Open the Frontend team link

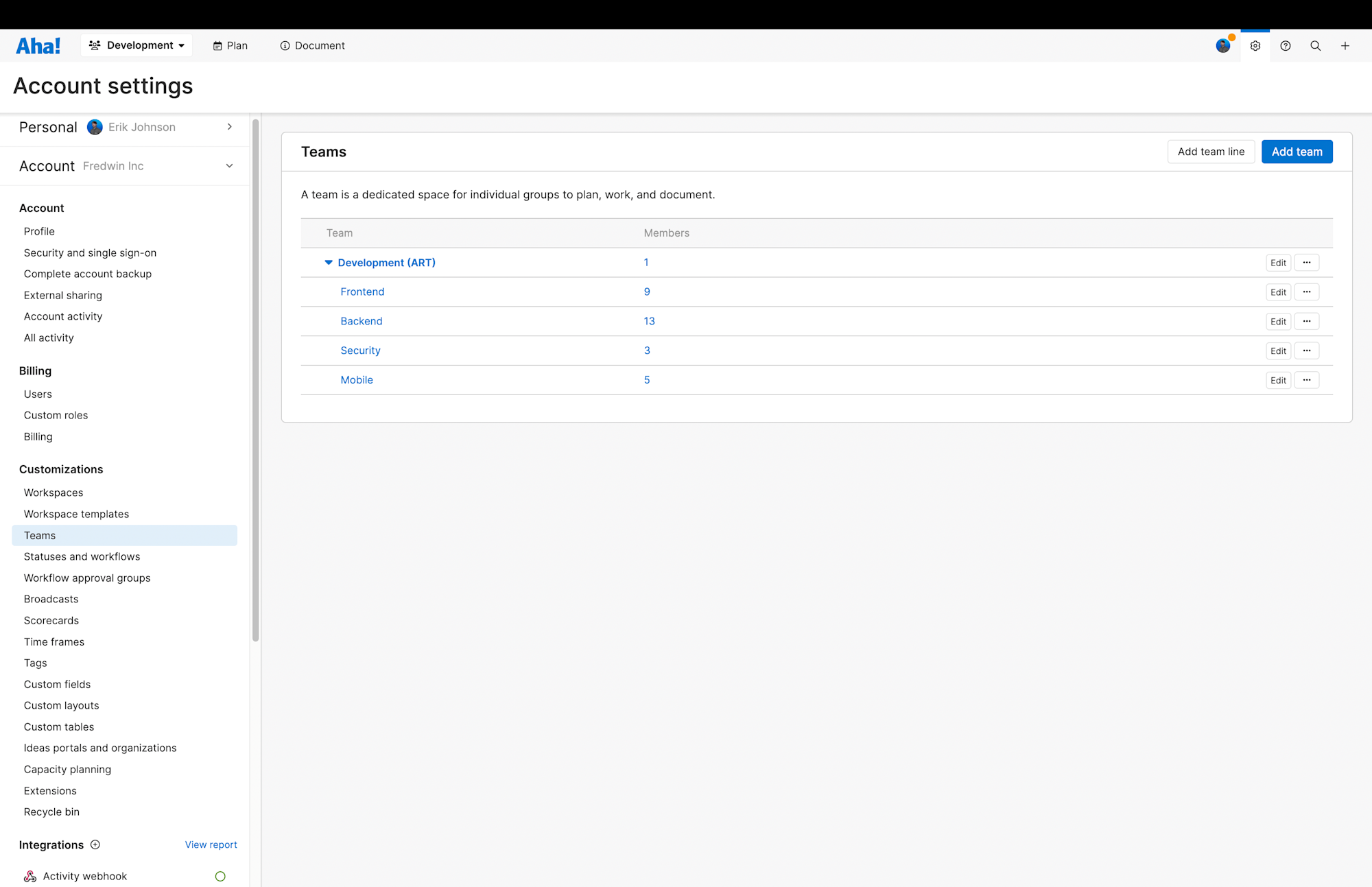tap(362, 292)
